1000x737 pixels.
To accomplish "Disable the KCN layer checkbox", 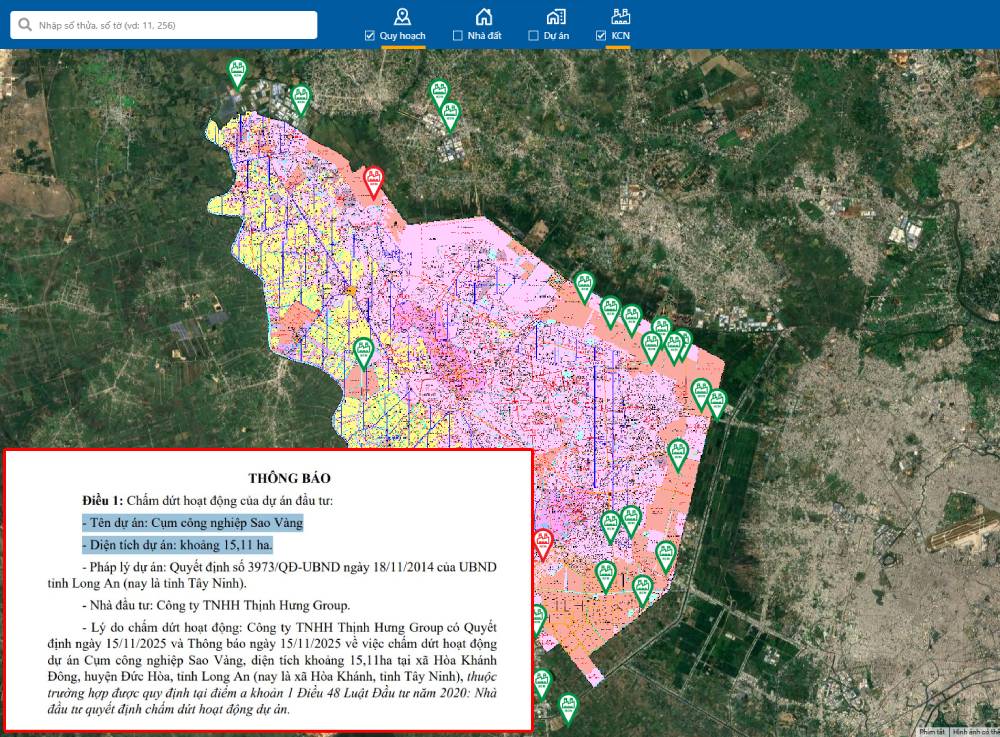I will coord(601,36).
